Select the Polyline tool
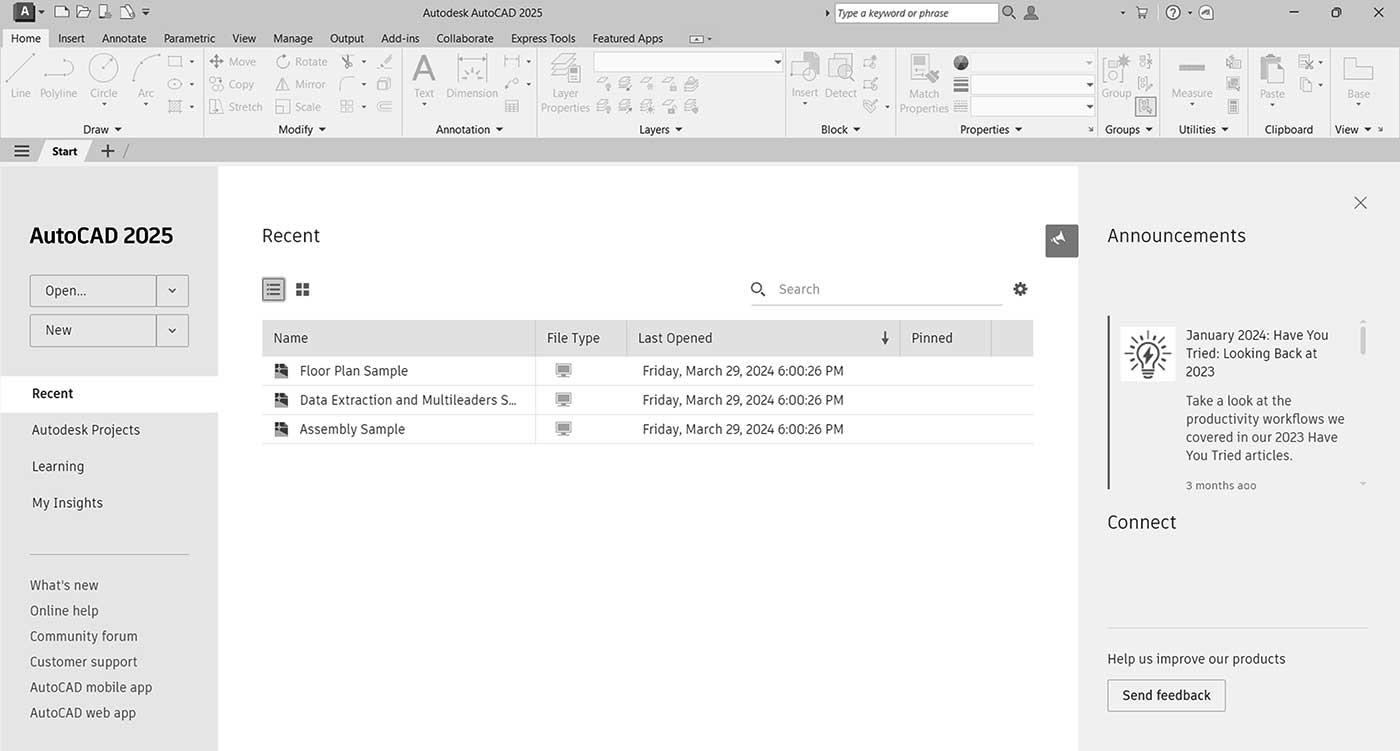 point(58,76)
